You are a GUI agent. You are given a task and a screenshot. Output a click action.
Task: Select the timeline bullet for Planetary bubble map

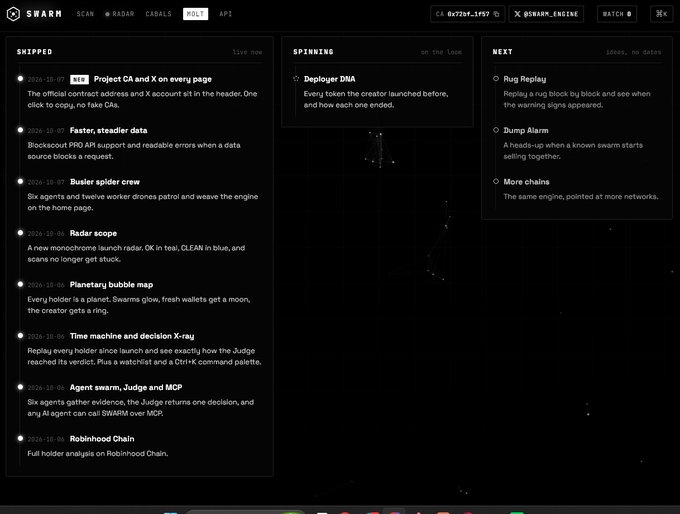point(20,284)
